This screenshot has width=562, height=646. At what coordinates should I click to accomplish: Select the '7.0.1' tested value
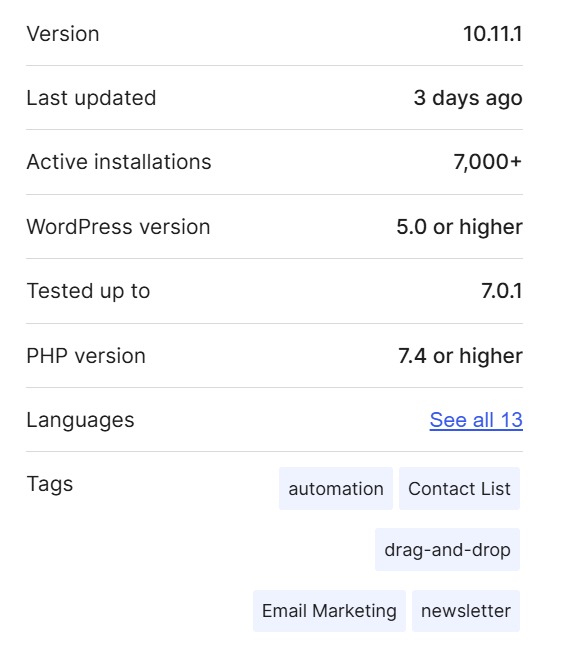[502, 291]
